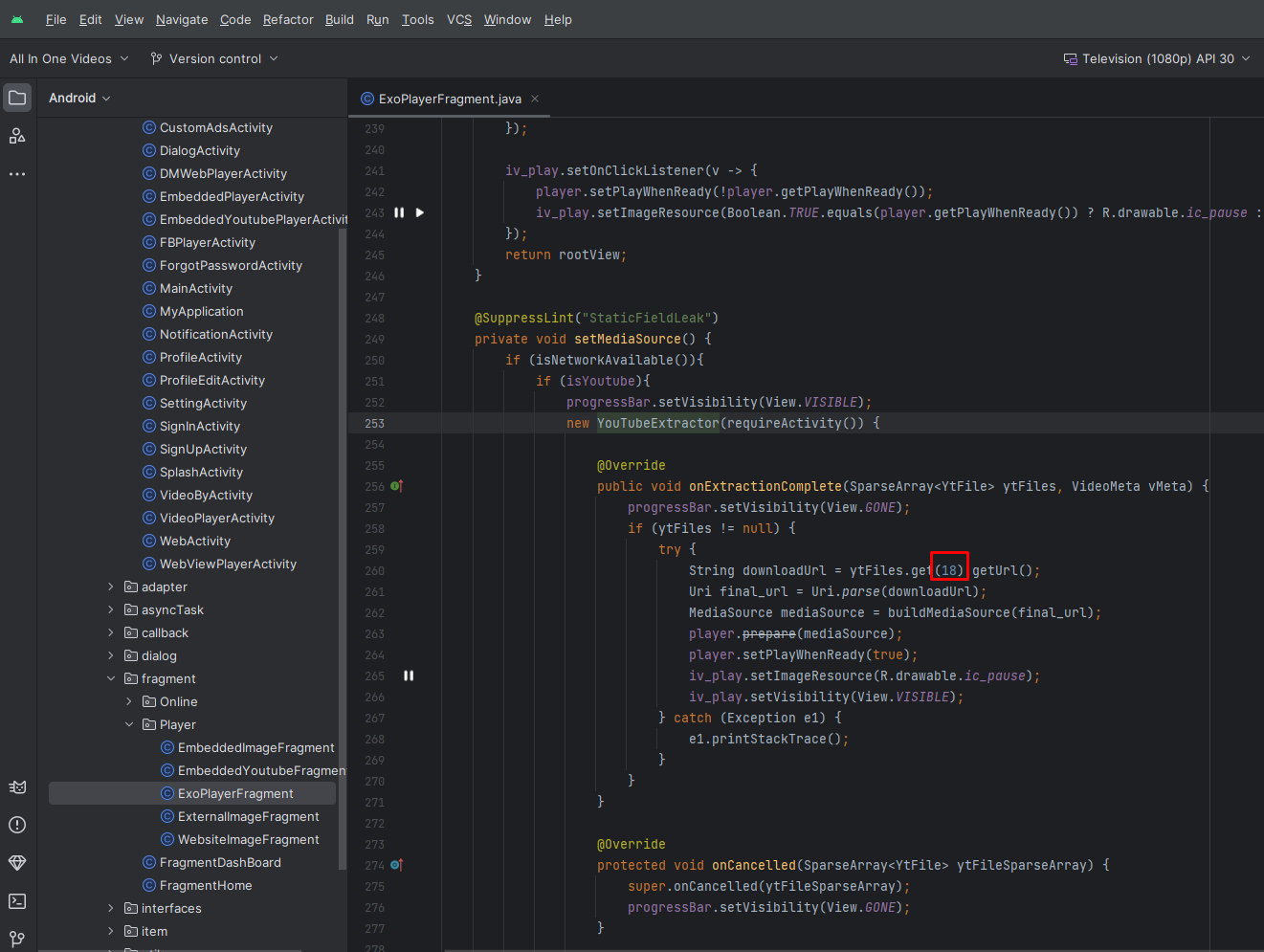Expand the asyncTask folder
This screenshot has width=1264, height=952.
(x=111, y=609)
